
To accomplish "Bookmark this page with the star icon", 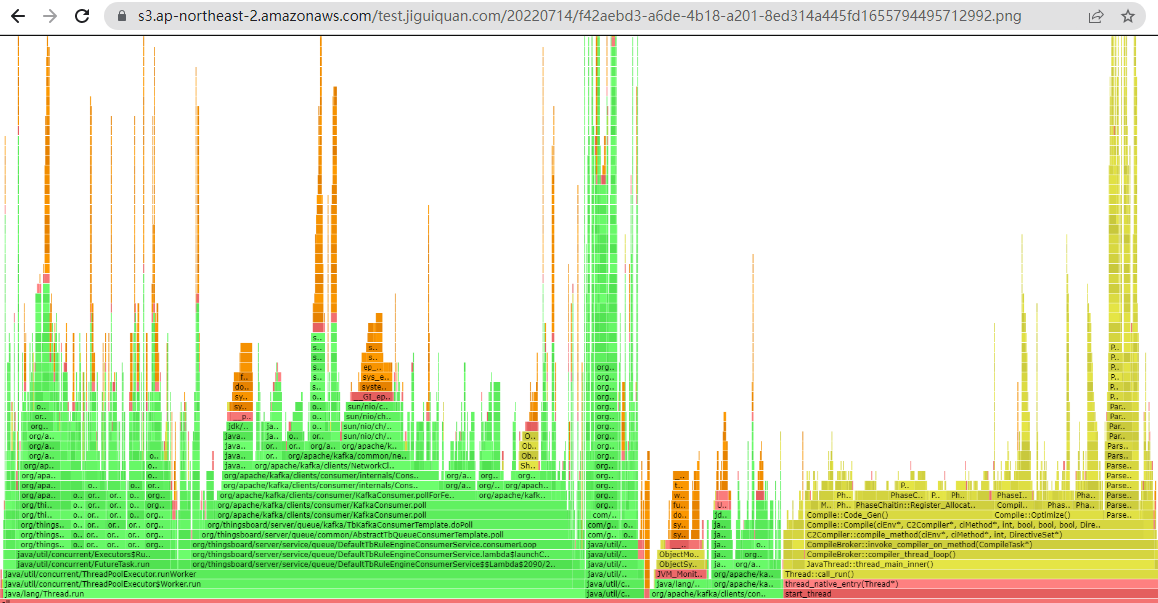I will point(1128,16).
